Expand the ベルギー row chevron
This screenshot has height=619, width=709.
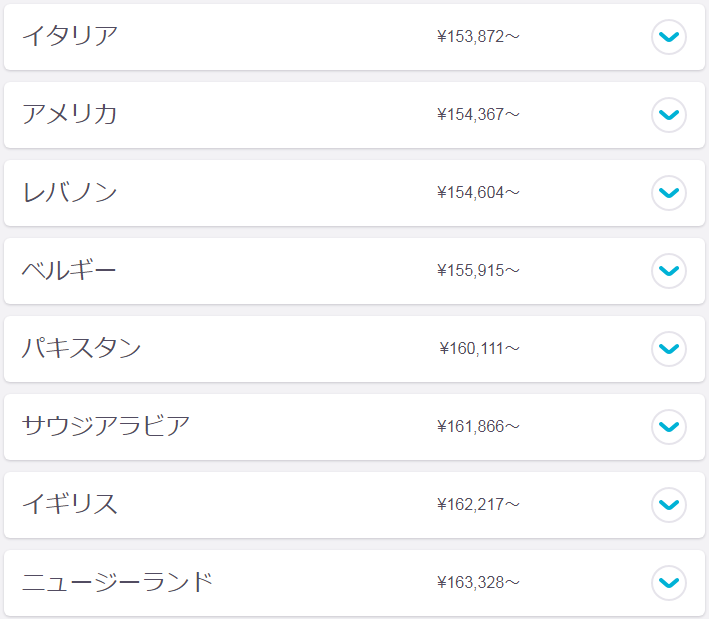pyautogui.click(x=669, y=271)
